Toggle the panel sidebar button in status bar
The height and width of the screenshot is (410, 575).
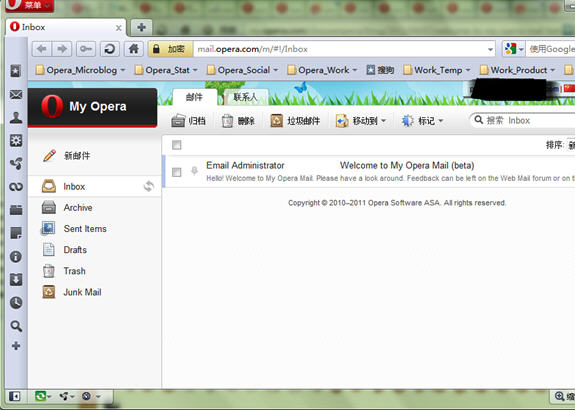15,396
